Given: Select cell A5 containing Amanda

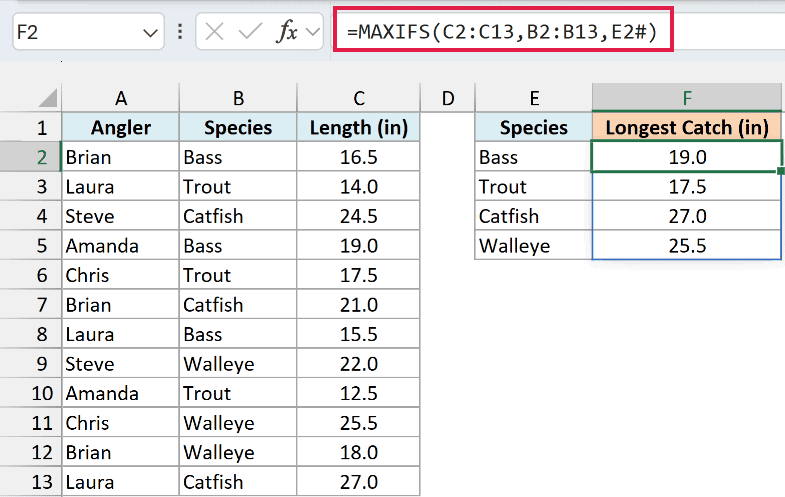Looking at the screenshot, I should pos(120,245).
